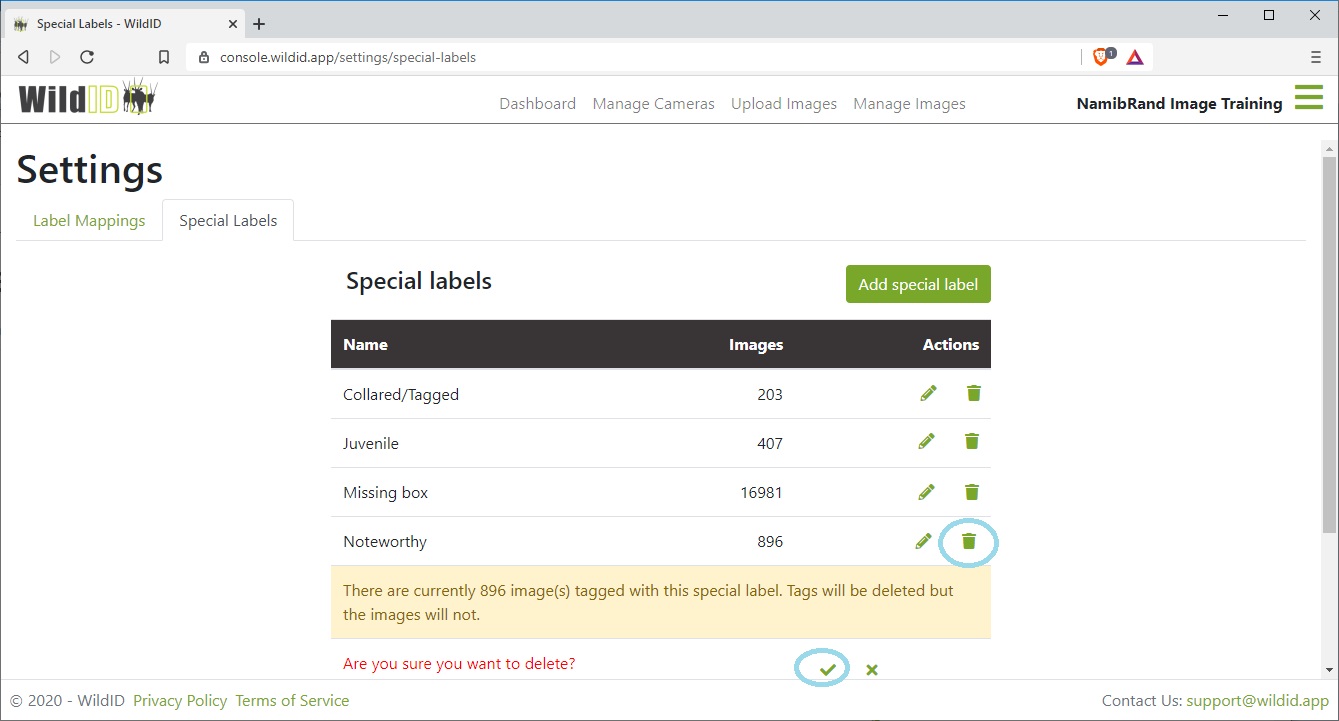Click 'Are you sure you want to delete?' text

[459, 664]
